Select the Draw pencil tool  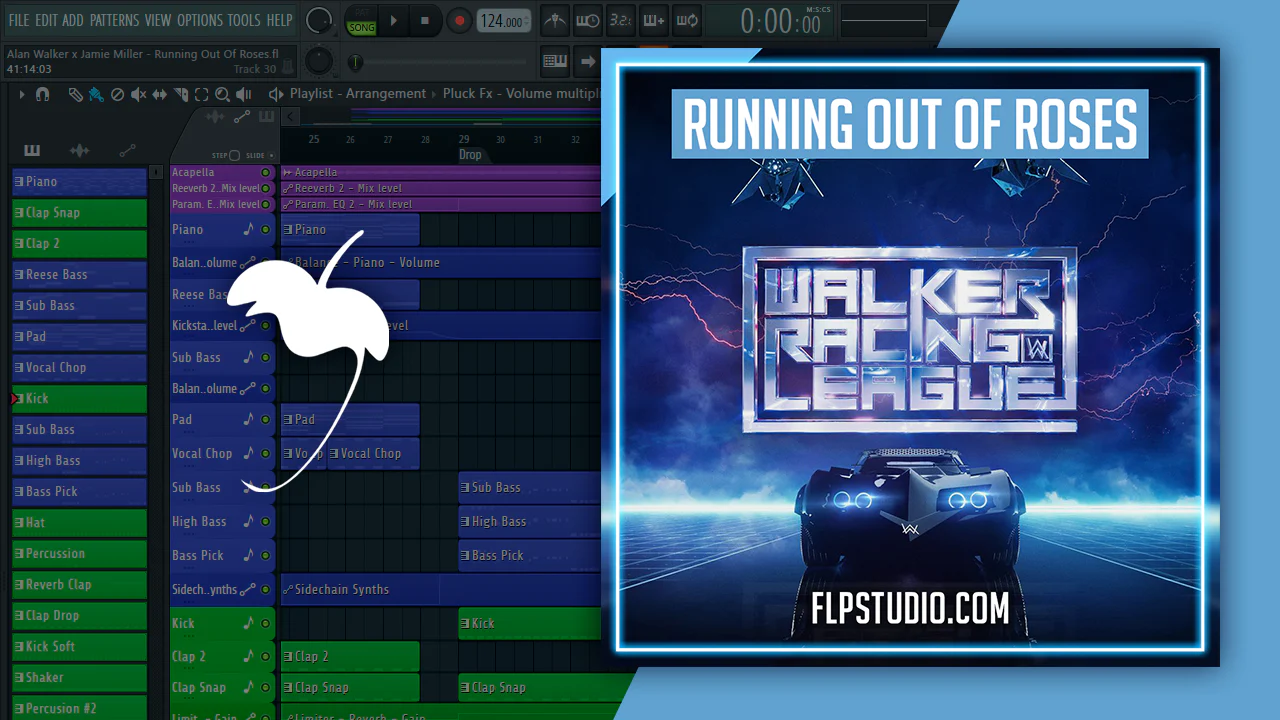pyautogui.click(x=76, y=94)
